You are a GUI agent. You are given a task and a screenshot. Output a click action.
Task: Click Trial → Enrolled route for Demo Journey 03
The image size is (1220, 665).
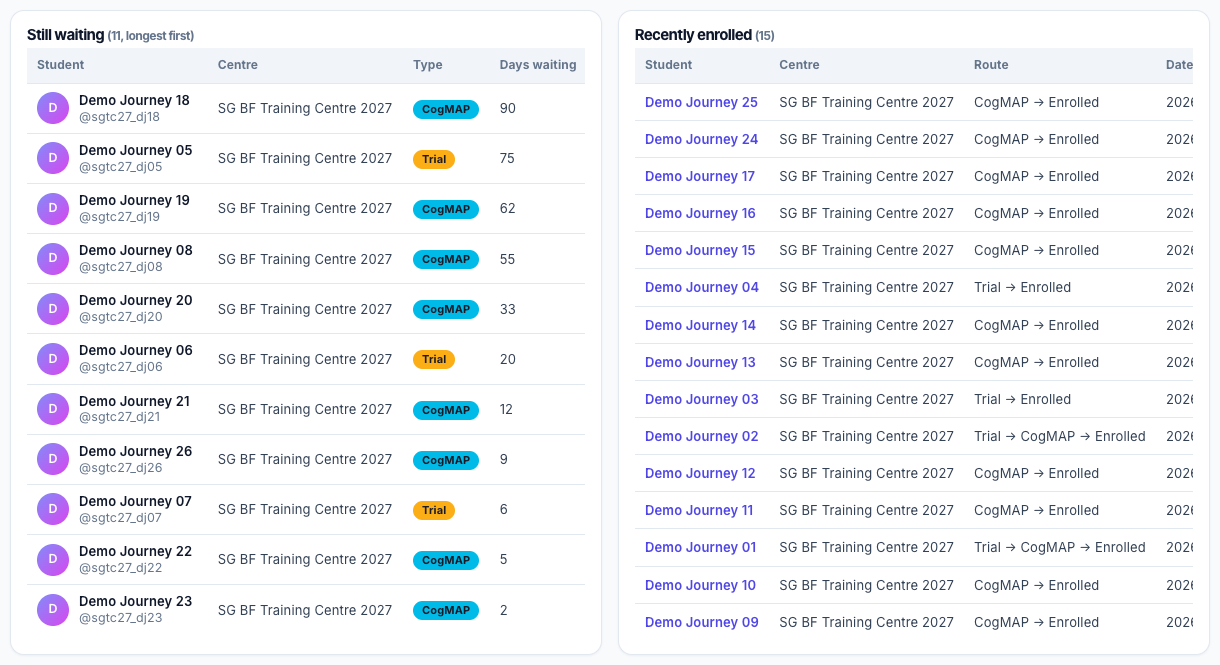pyautogui.click(x=1022, y=399)
